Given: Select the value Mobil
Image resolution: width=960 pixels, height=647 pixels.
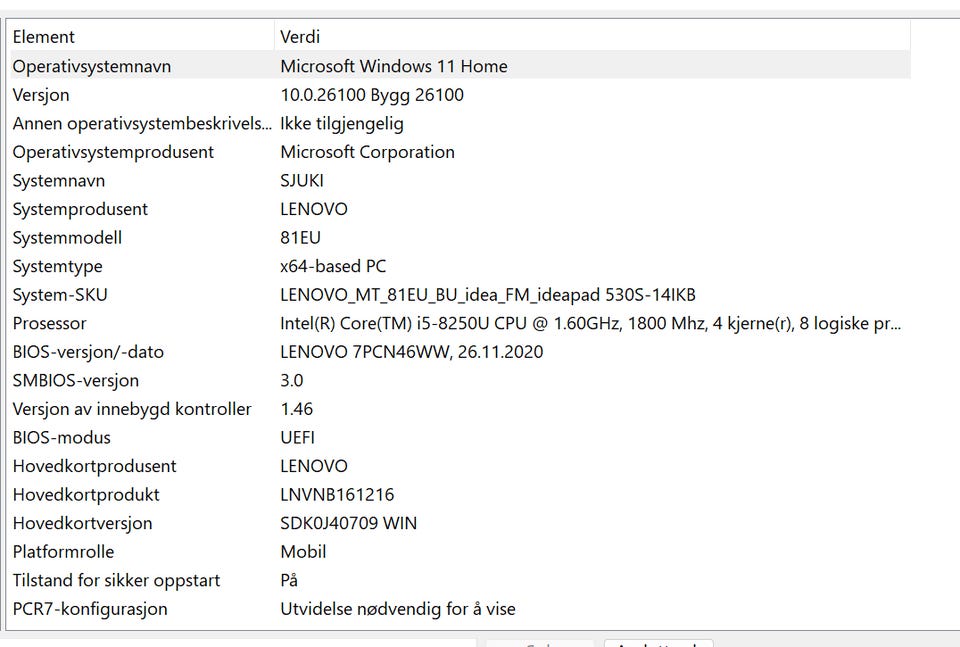Looking at the screenshot, I should 303,552.
